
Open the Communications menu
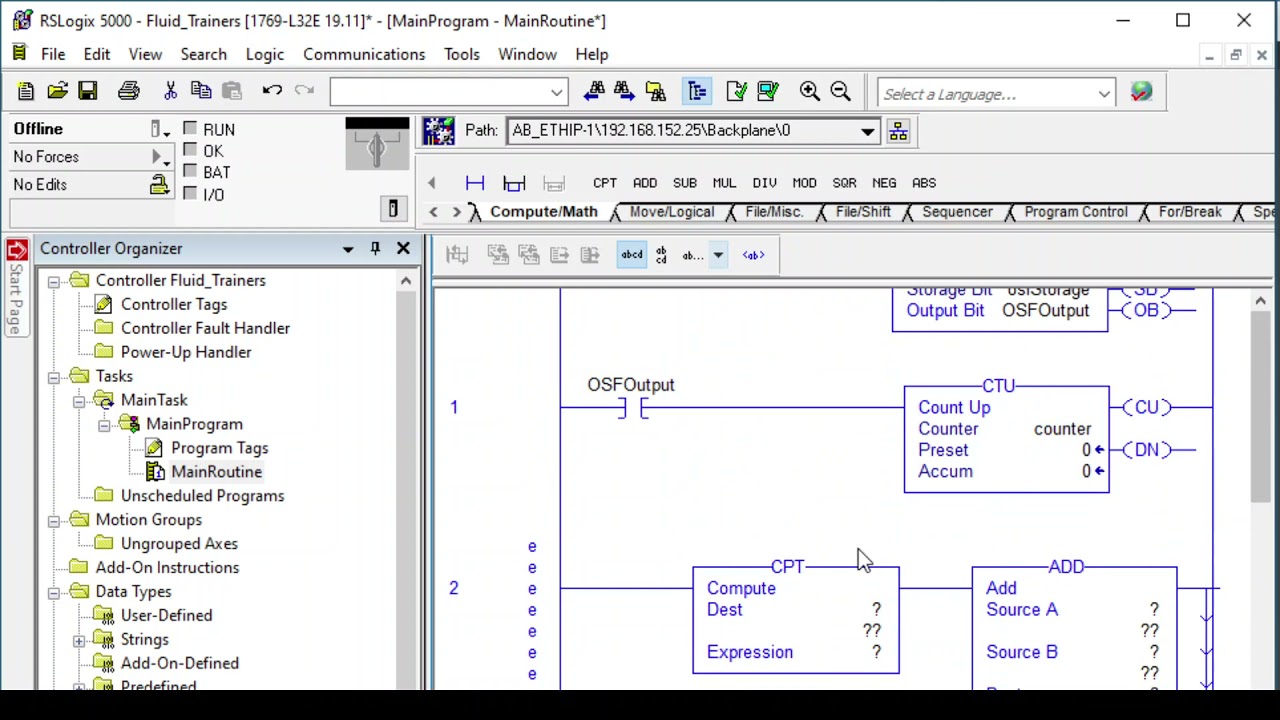364,54
